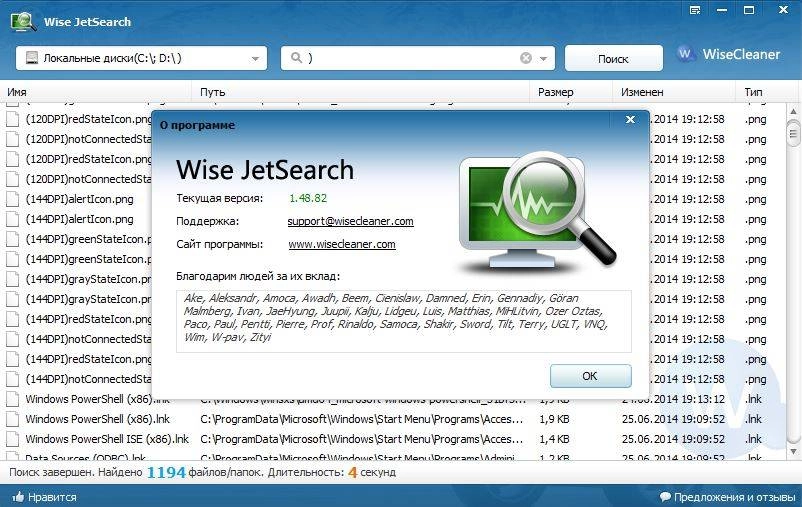Click the scrollbar down arrow

tap(793, 451)
